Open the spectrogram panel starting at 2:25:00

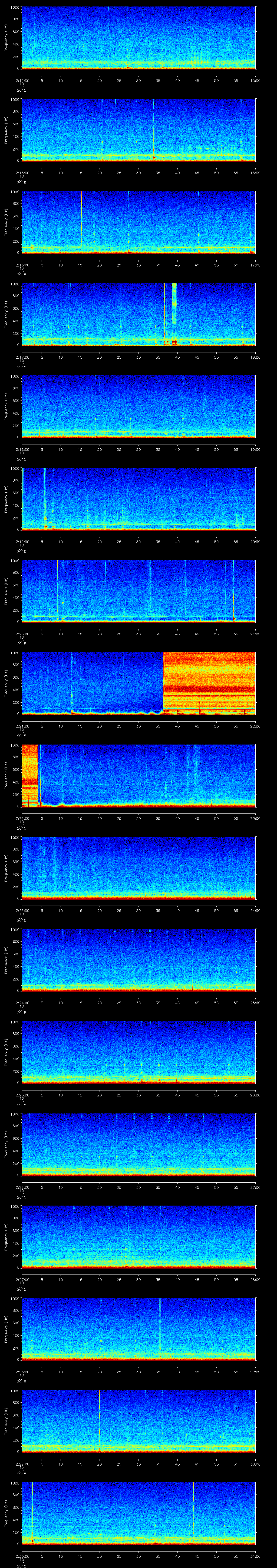(139, 1052)
